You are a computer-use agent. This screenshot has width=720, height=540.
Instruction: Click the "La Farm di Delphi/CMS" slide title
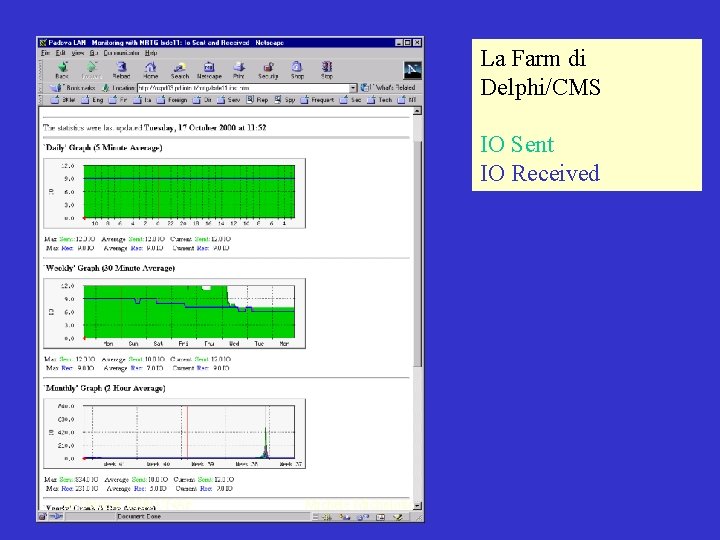(540, 73)
